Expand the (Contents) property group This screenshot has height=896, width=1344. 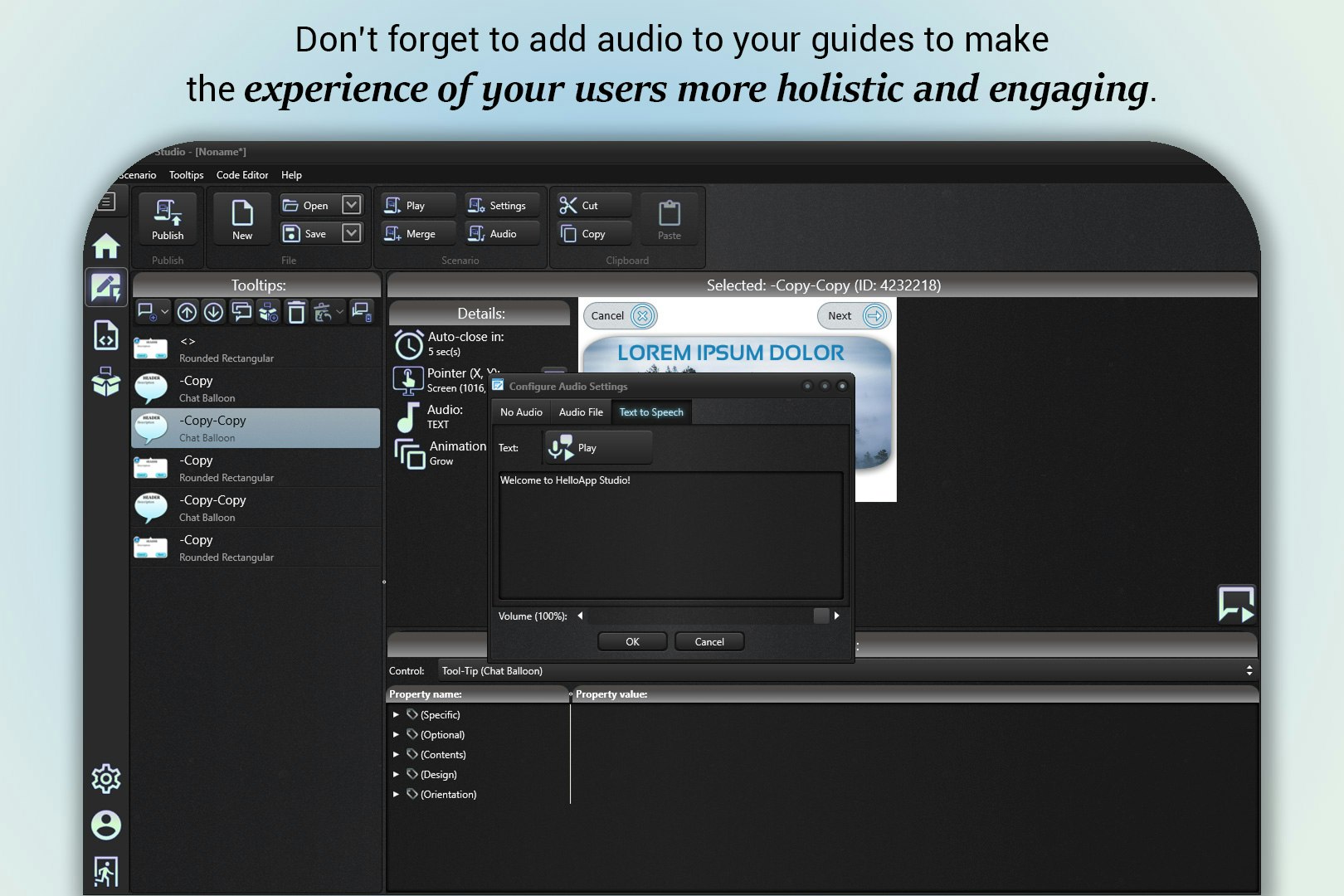tap(396, 754)
